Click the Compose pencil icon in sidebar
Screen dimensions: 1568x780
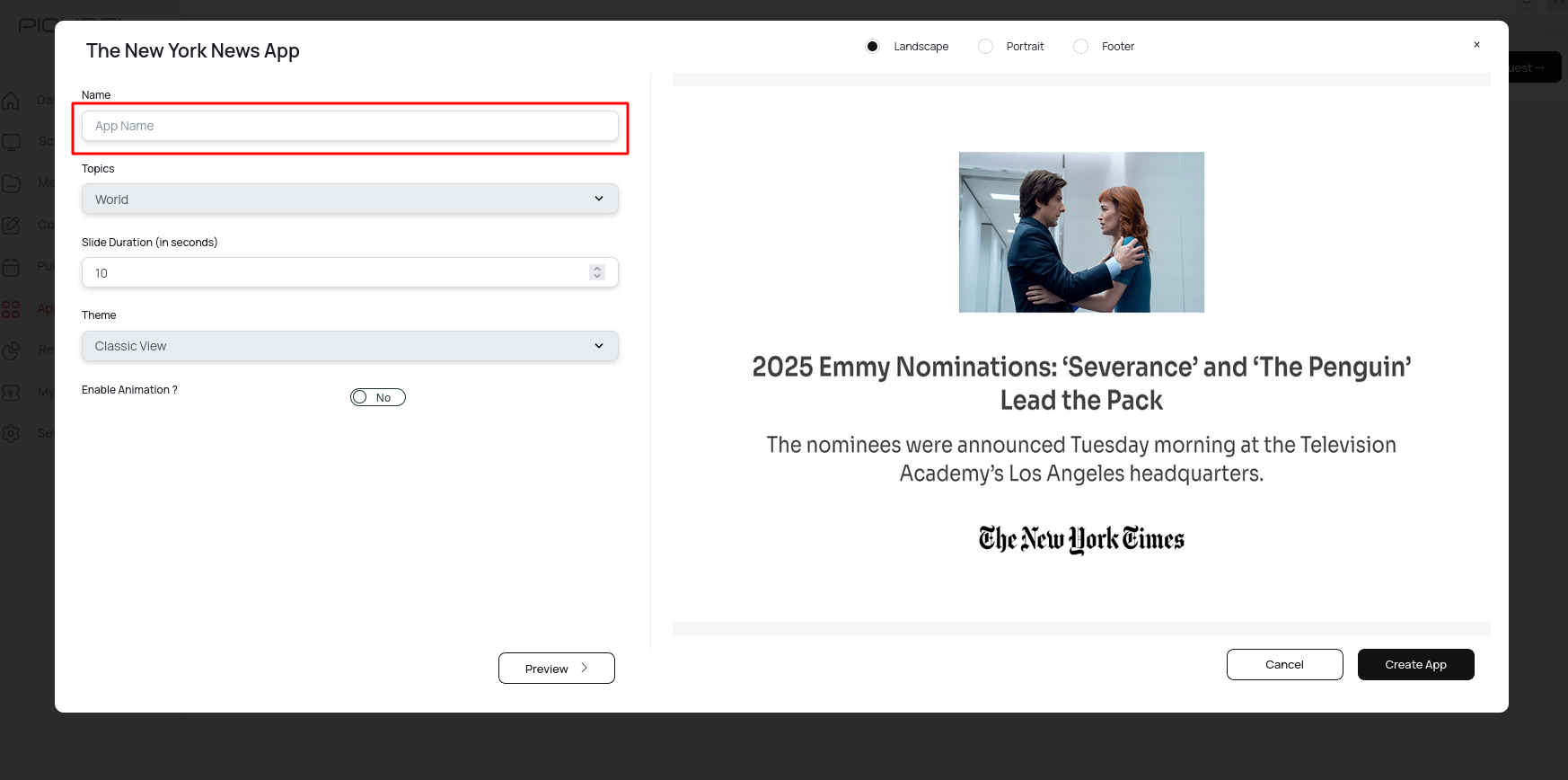11,225
